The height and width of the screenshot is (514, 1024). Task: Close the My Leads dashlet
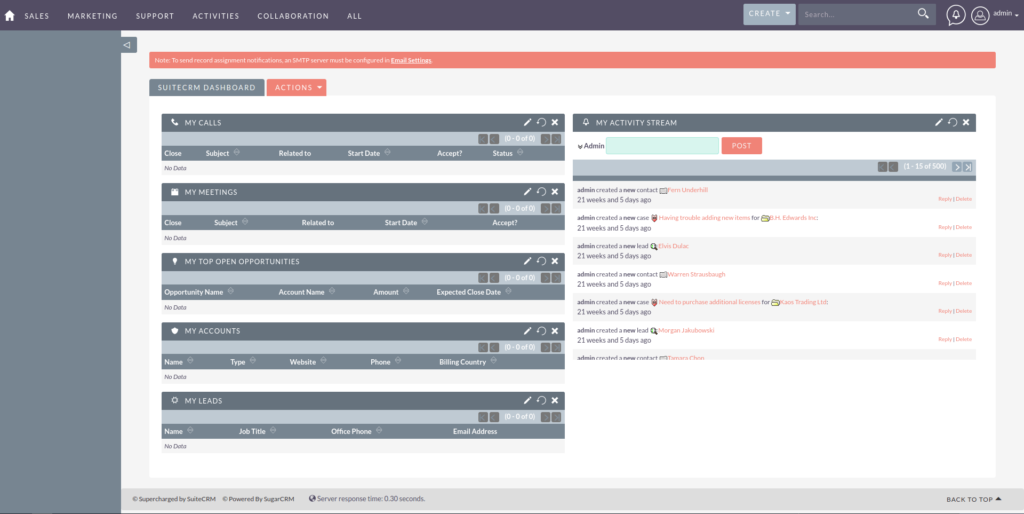(x=554, y=400)
